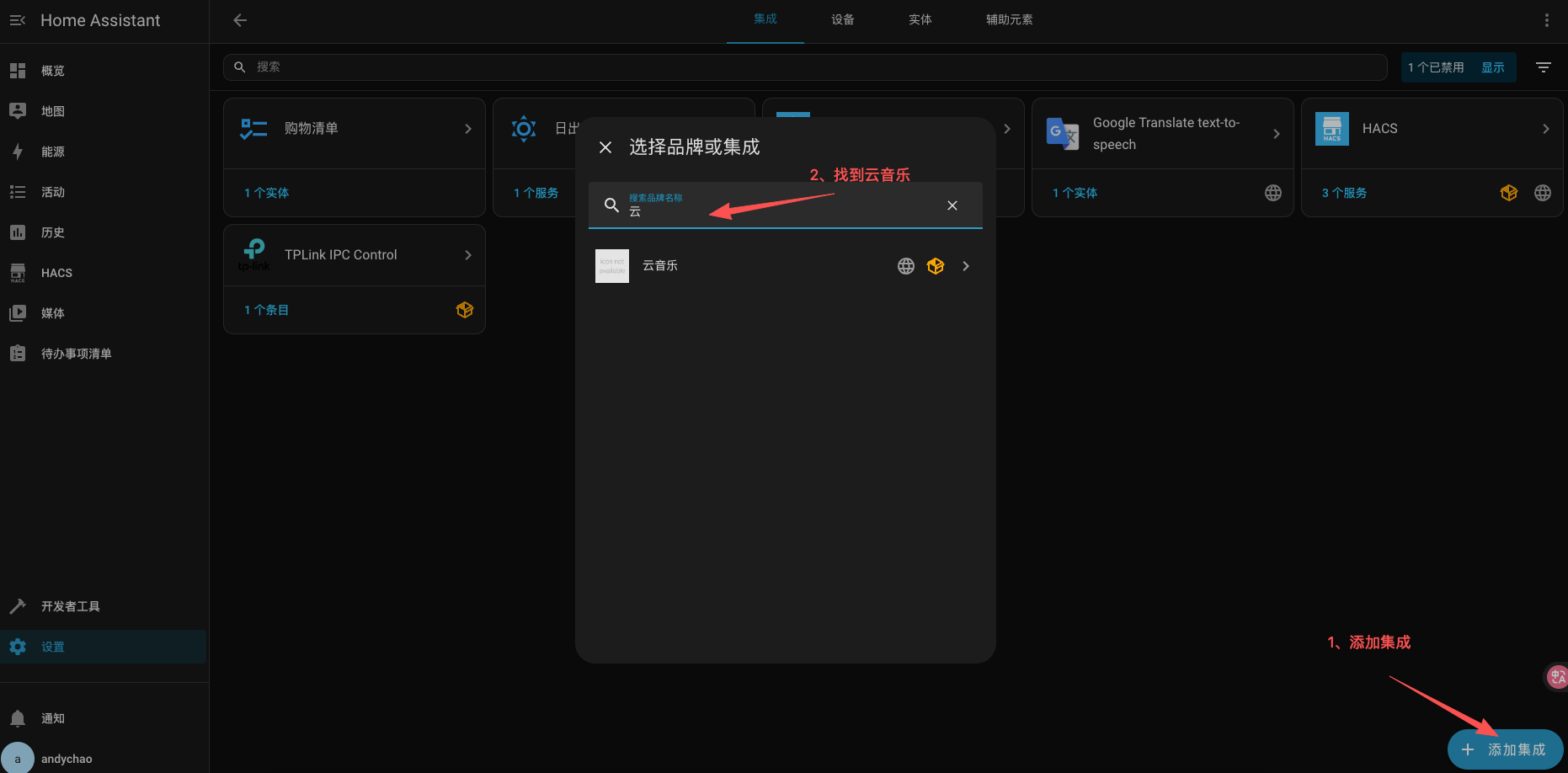
Task: Open HACS from the sidebar
Action: click(x=56, y=272)
